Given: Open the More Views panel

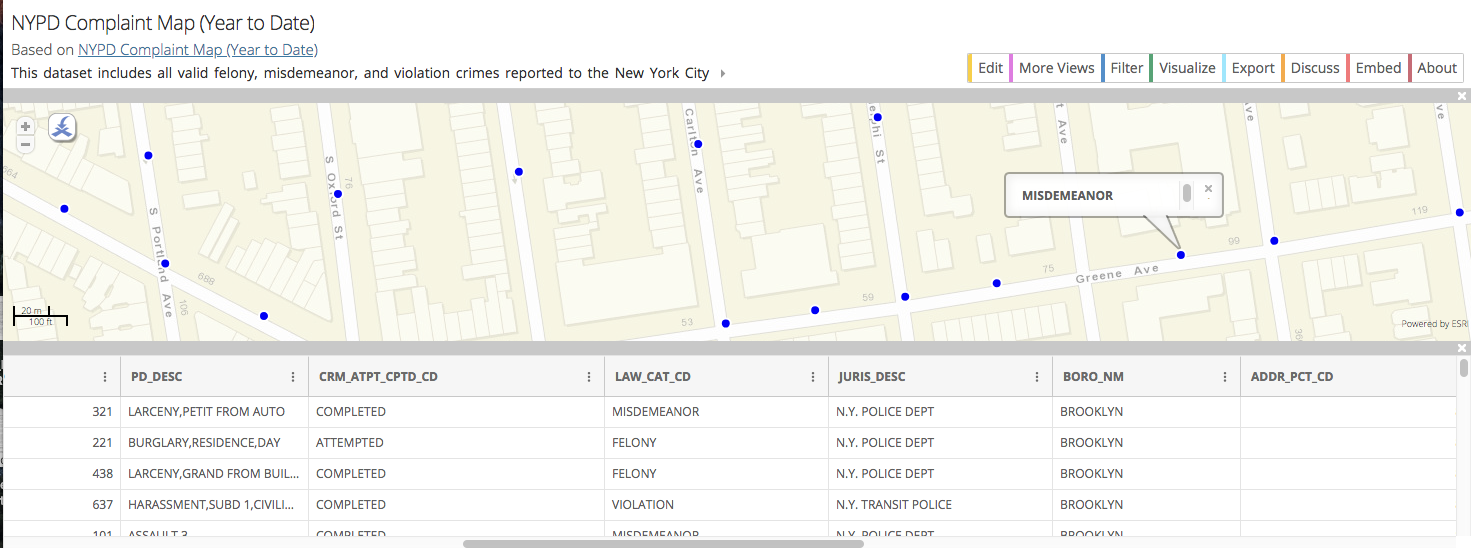Looking at the screenshot, I should [1056, 68].
